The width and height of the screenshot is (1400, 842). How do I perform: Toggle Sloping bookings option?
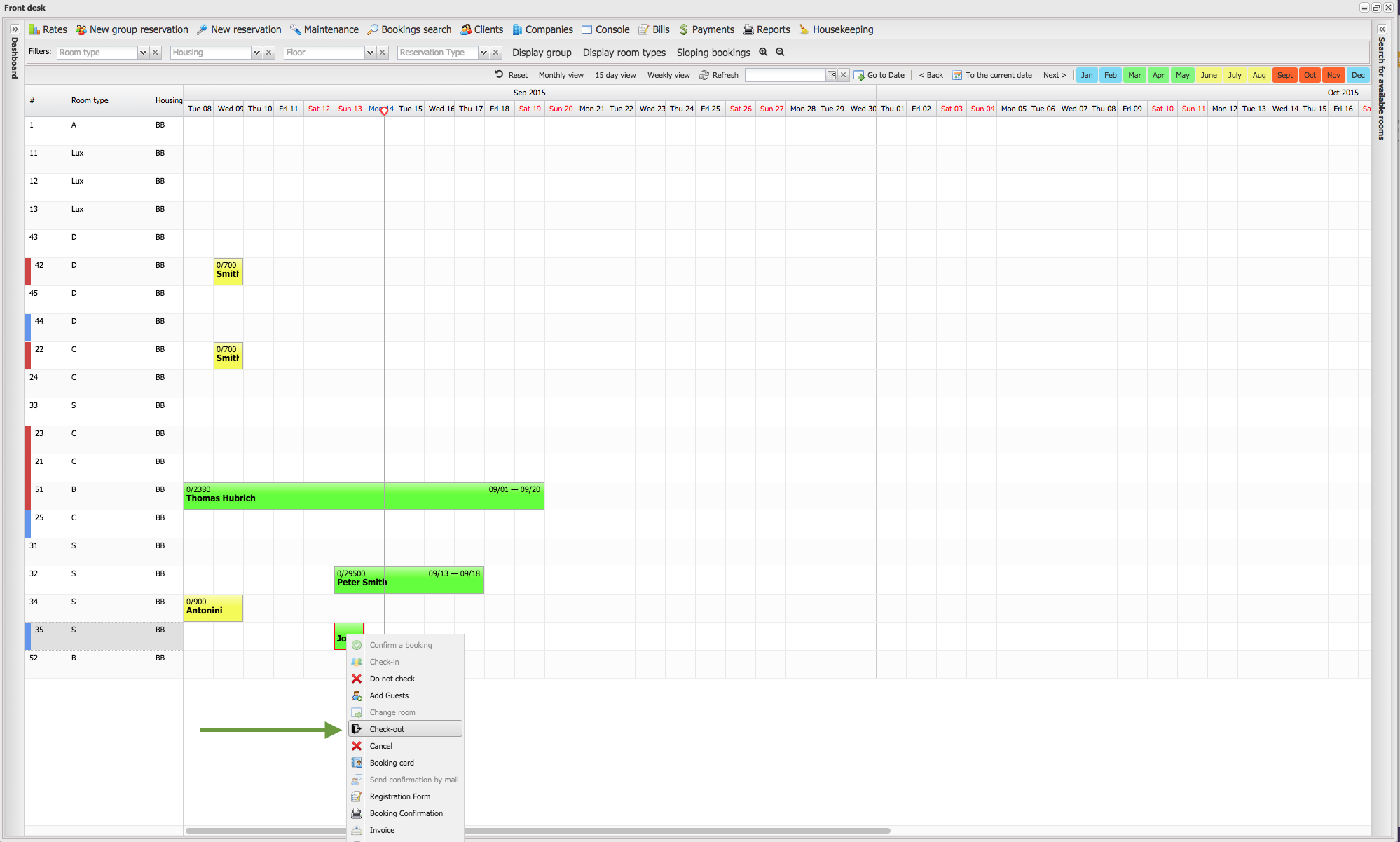click(x=713, y=53)
